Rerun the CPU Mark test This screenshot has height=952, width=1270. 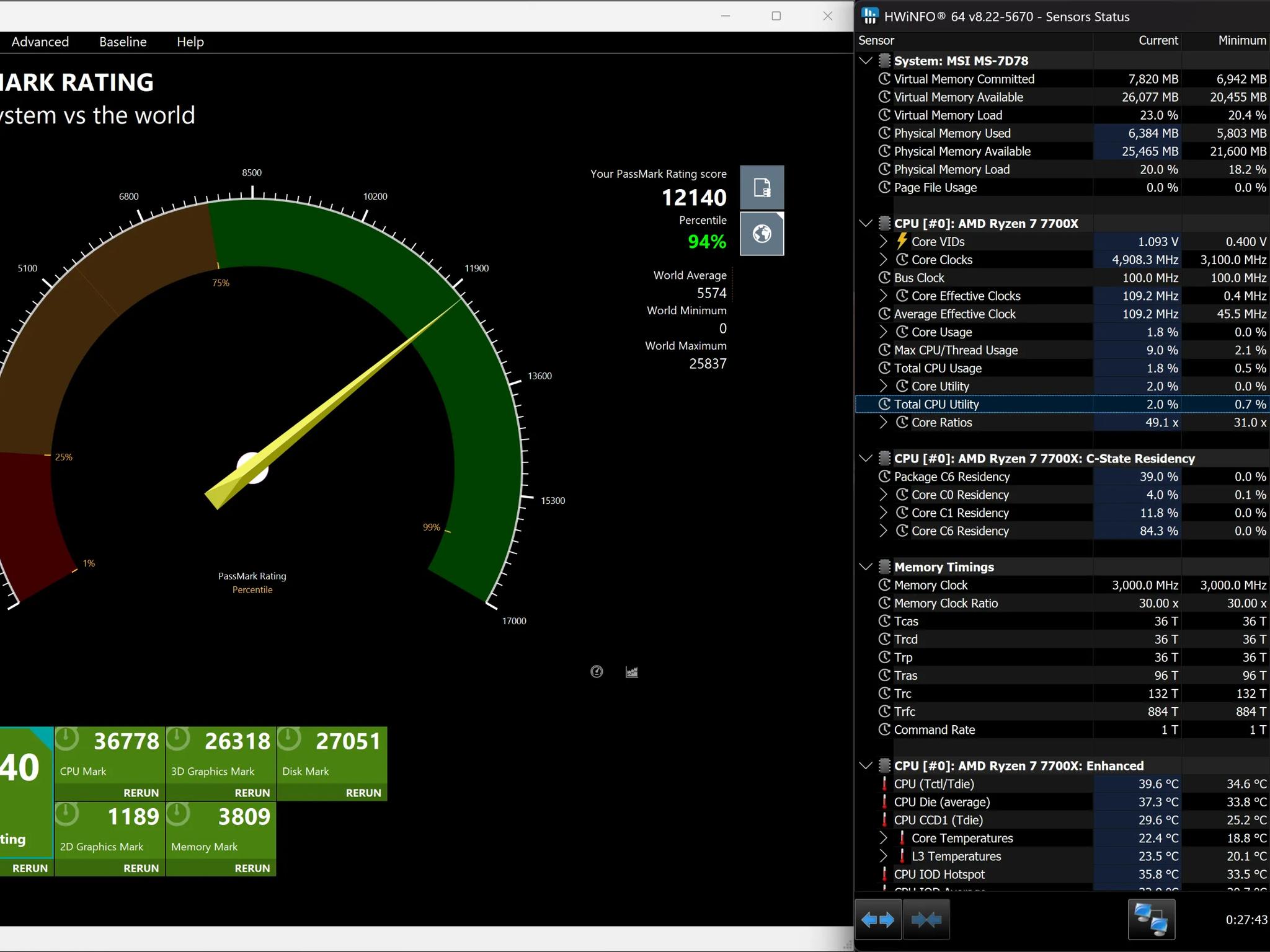[141, 793]
